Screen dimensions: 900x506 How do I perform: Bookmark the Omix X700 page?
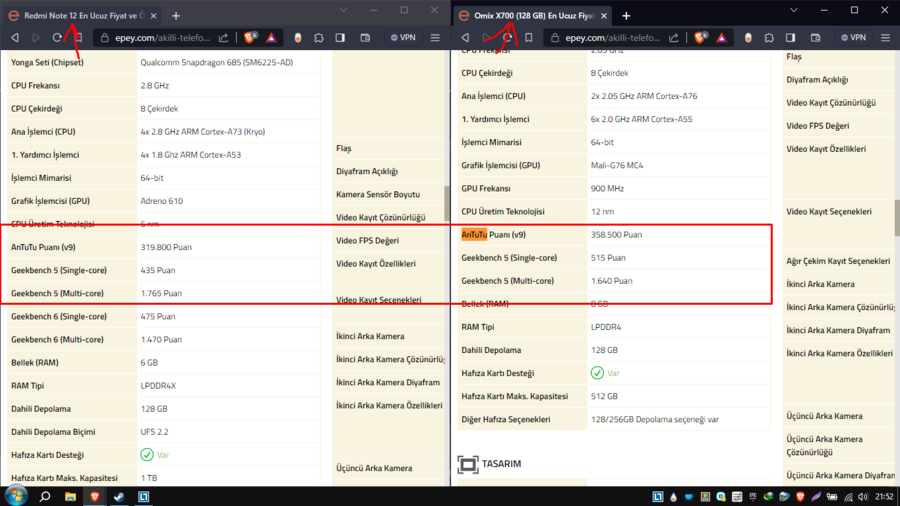coord(529,38)
